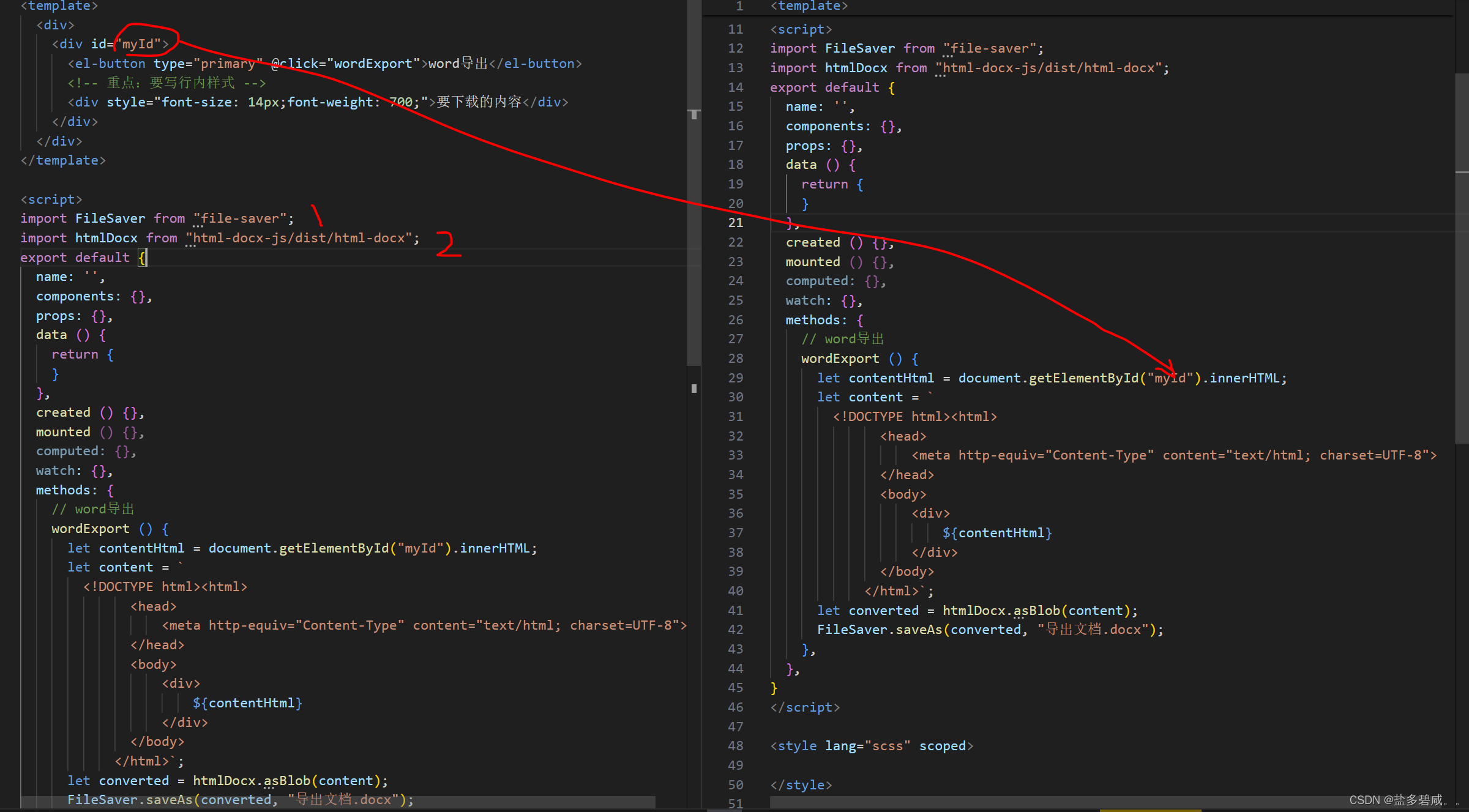Click getElementById("myId") line in left pane
Screen dimensions: 1469x812
tap(302, 548)
